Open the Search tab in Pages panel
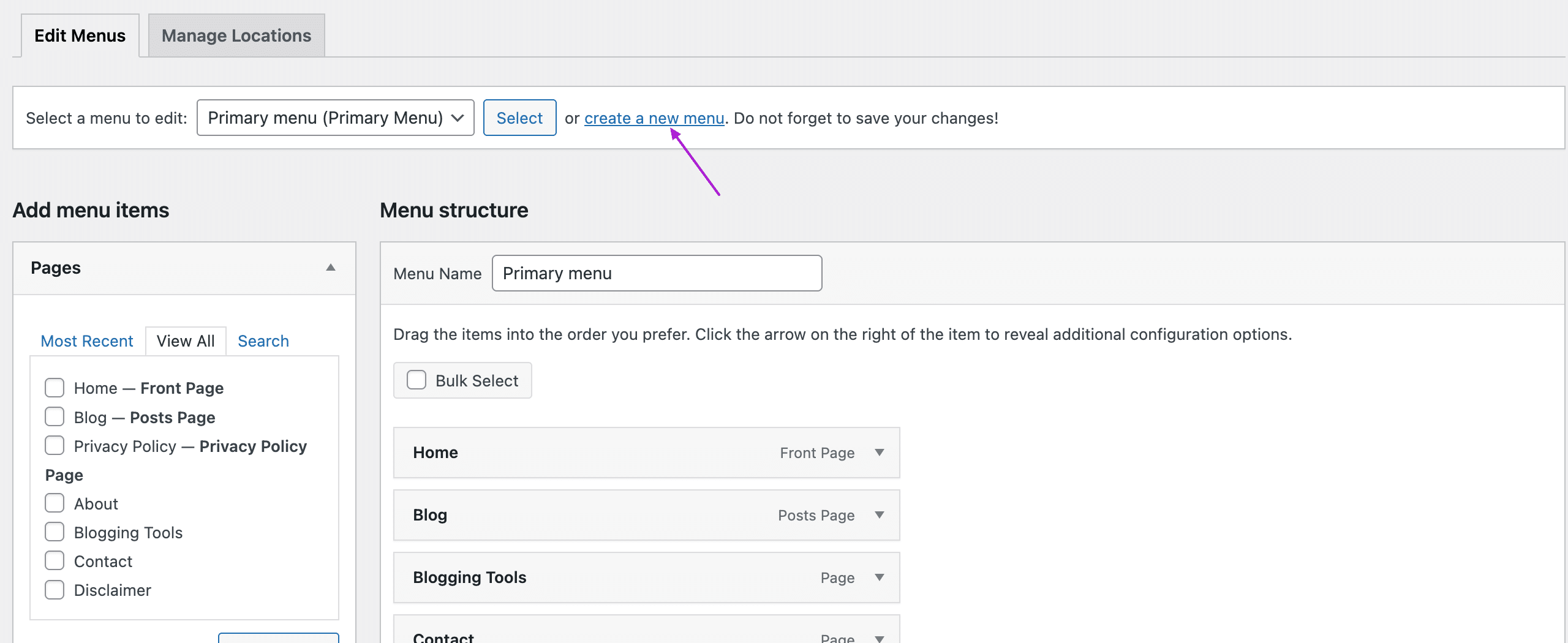 [x=263, y=340]
